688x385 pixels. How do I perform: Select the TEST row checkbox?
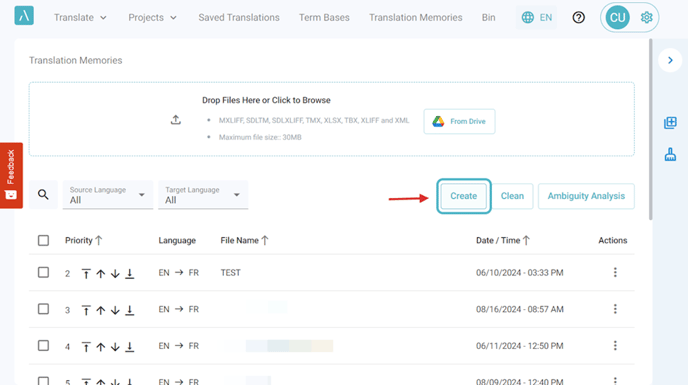coord(43,273)
